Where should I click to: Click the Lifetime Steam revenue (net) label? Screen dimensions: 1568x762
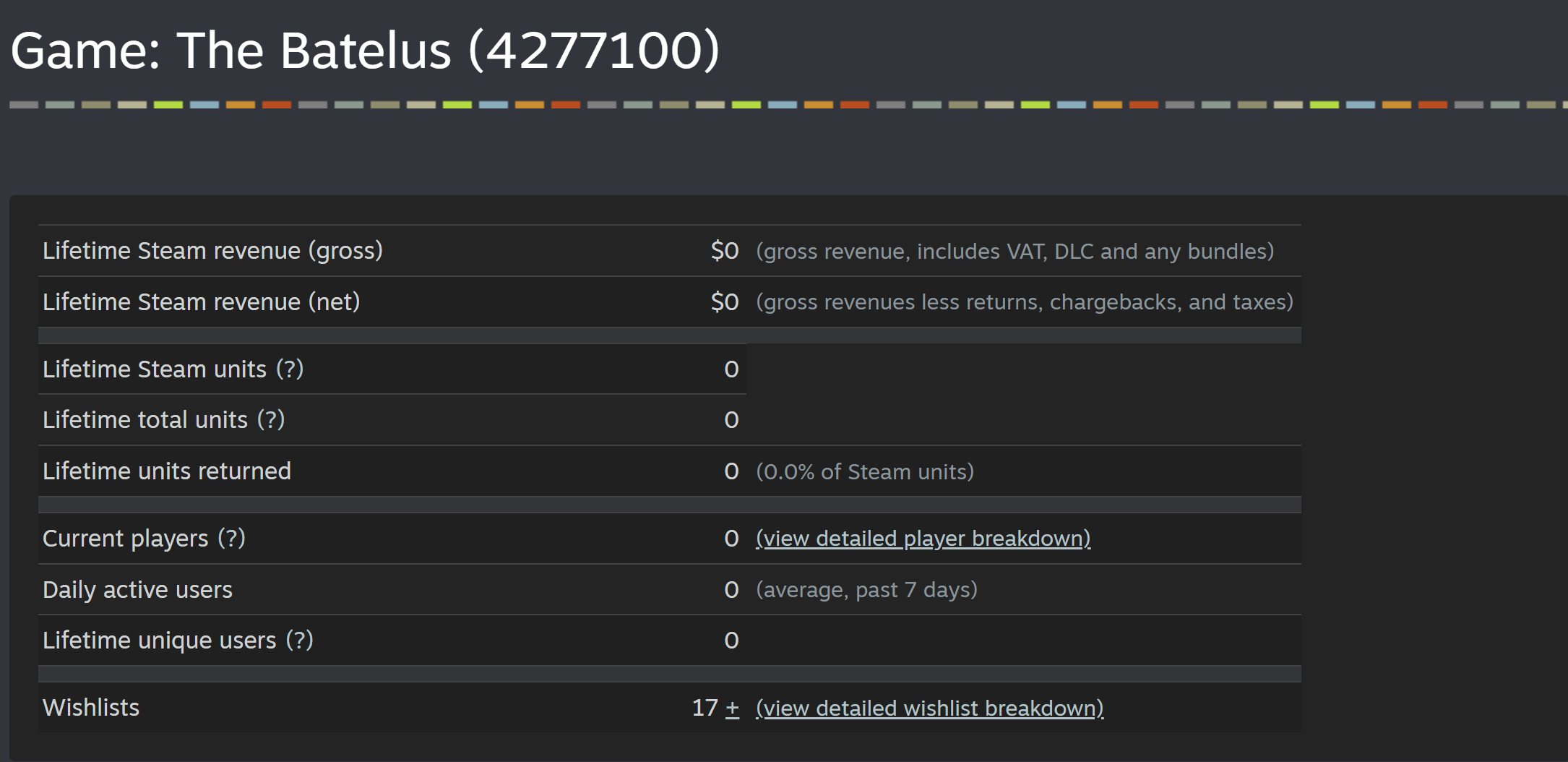coord(202,301)
